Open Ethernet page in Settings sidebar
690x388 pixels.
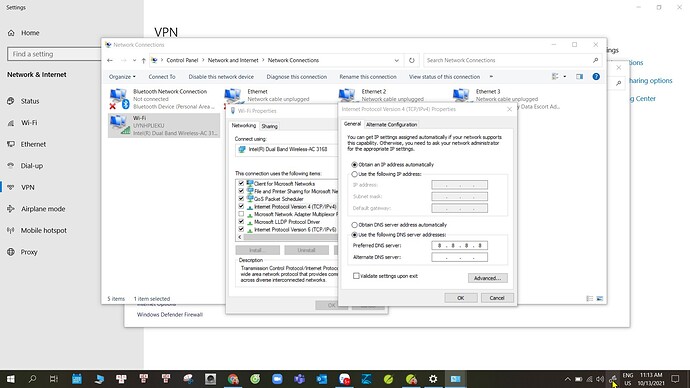33,144
